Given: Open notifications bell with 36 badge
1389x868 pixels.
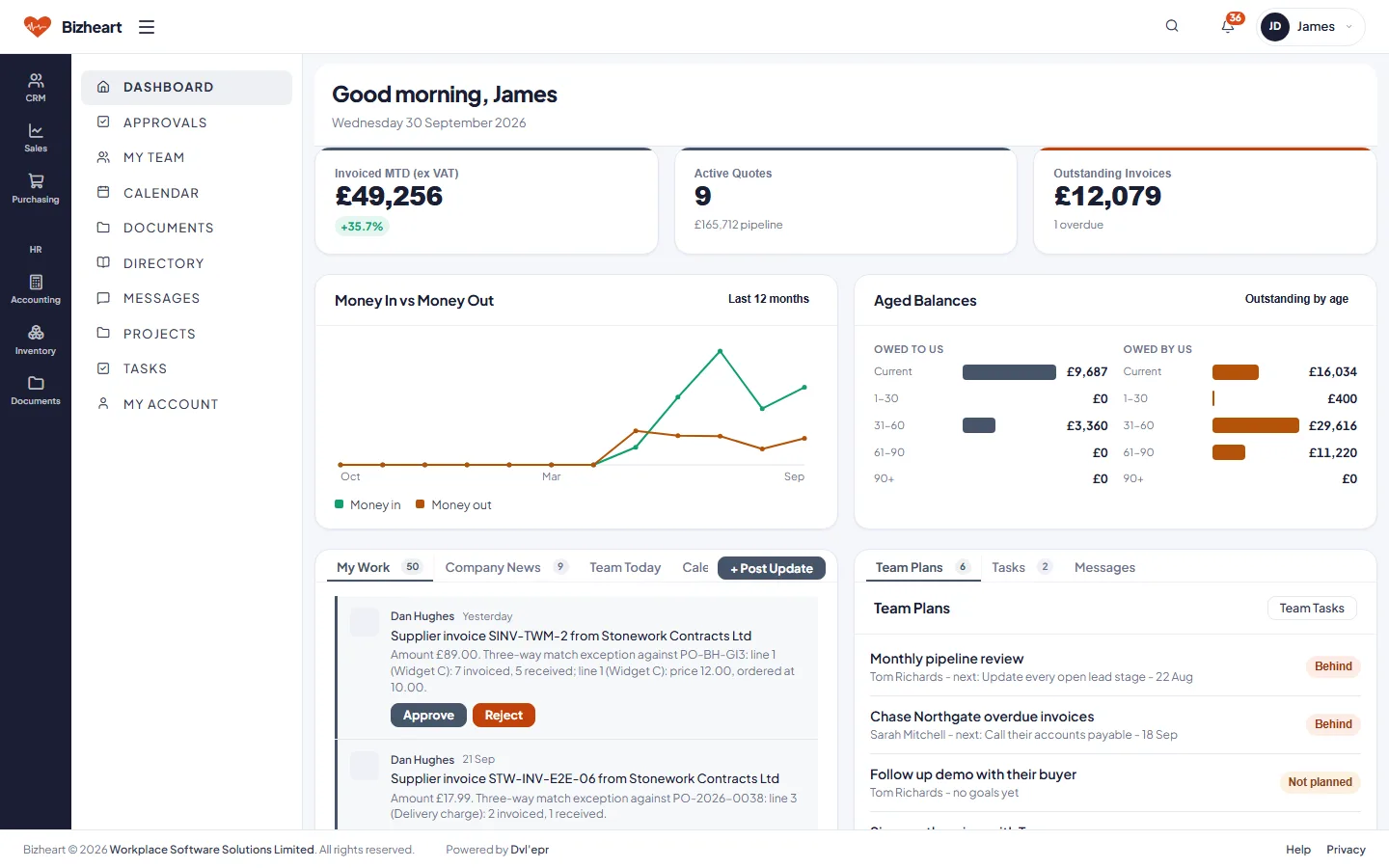Looking at the screenshot, I should pos(1229,25).
